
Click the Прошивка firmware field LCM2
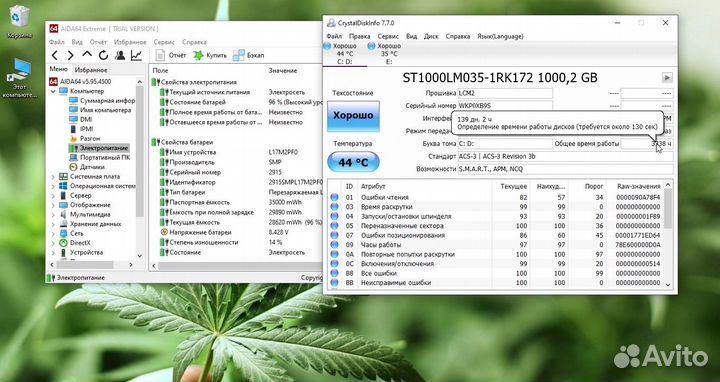pyautogui.click(x=505, y=93)
